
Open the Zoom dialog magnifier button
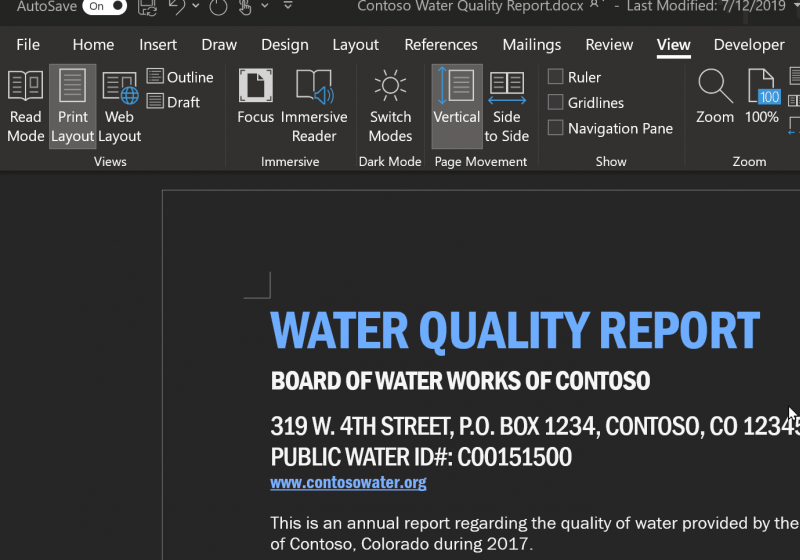tap(715, 97)
